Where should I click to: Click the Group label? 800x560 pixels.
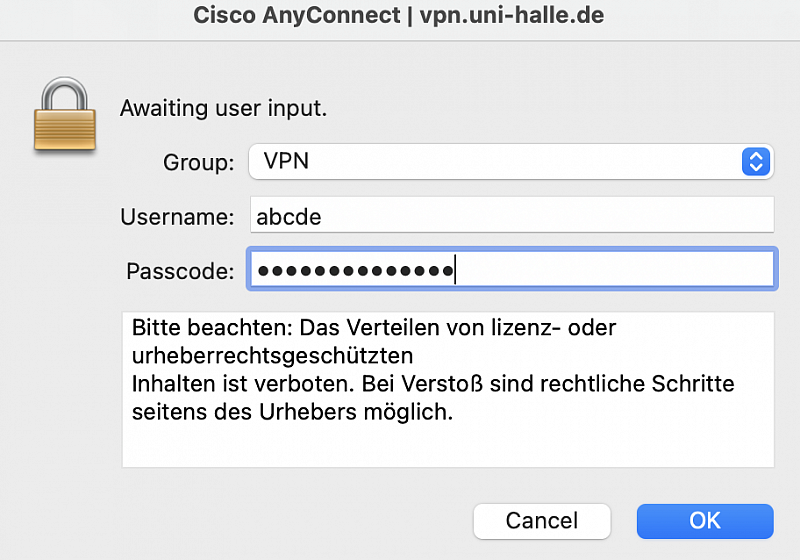pos(198,163)
